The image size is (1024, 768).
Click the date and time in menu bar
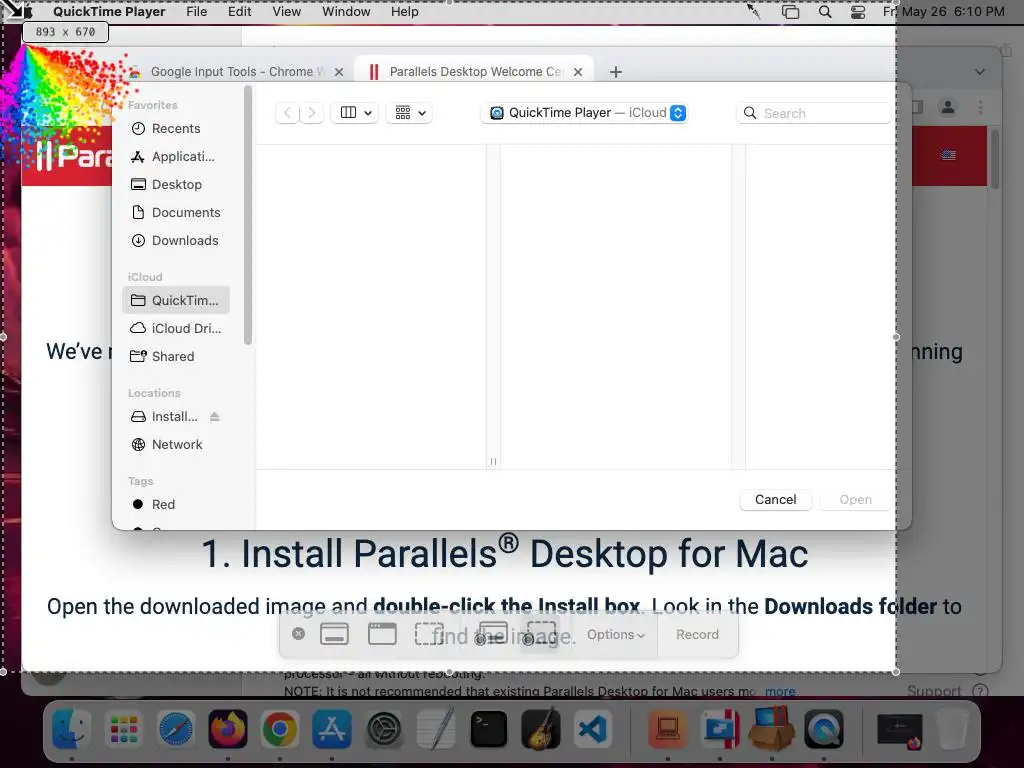pyautogui.click(x=944, y=12)
